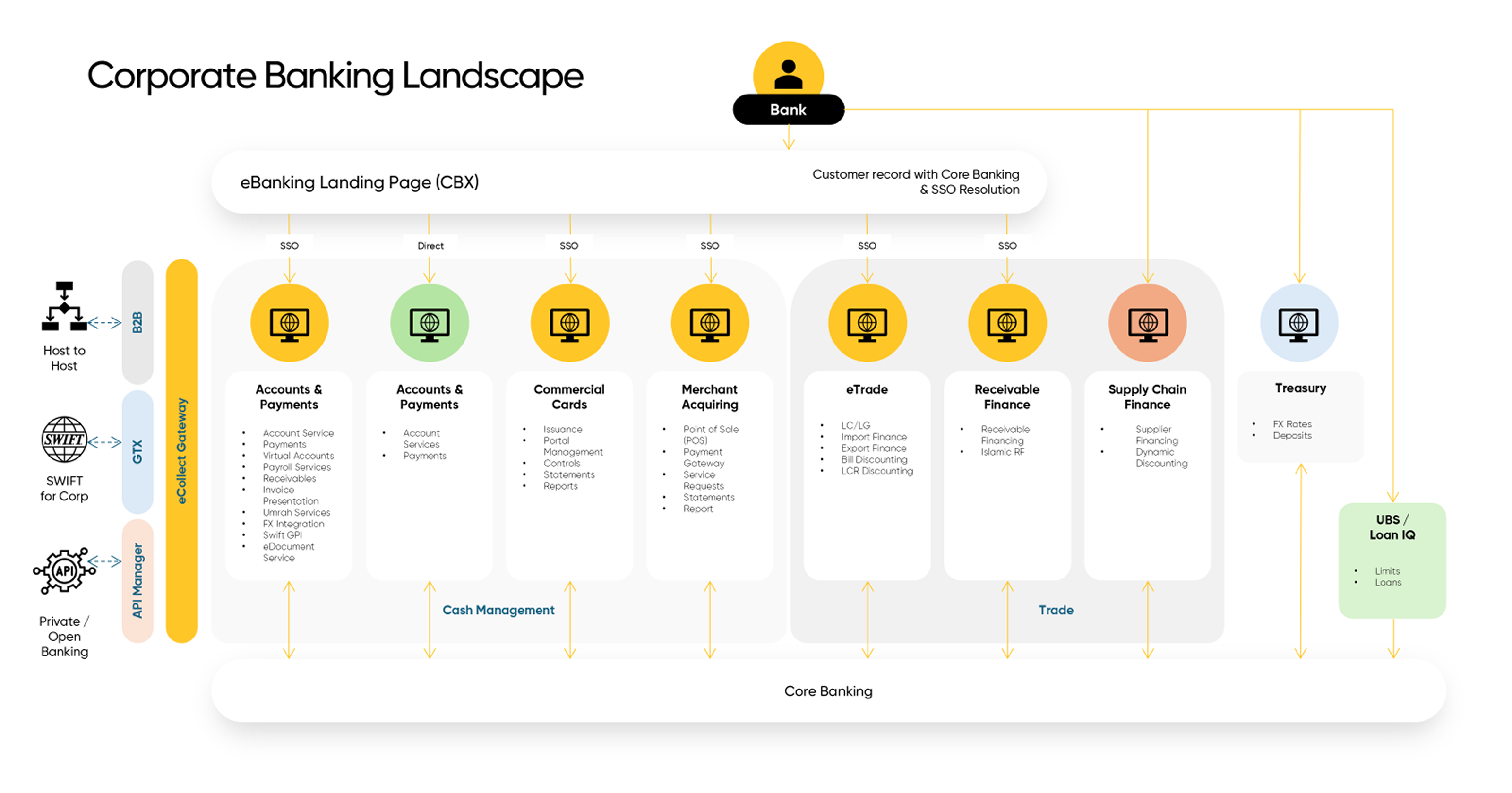This screenshot has height=793, width=1512.
Task: Click the eTrade monitor icon
Action: click(867, 323)
